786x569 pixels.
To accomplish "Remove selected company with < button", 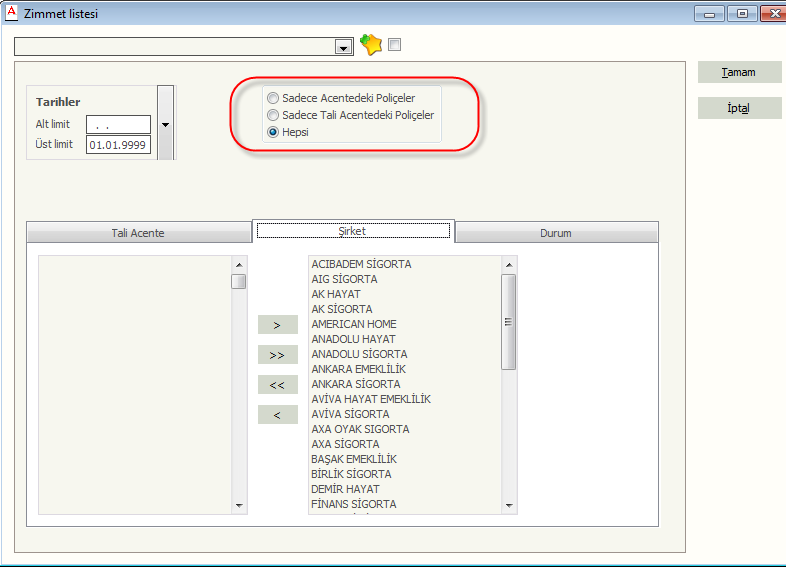I will point(277,415).
